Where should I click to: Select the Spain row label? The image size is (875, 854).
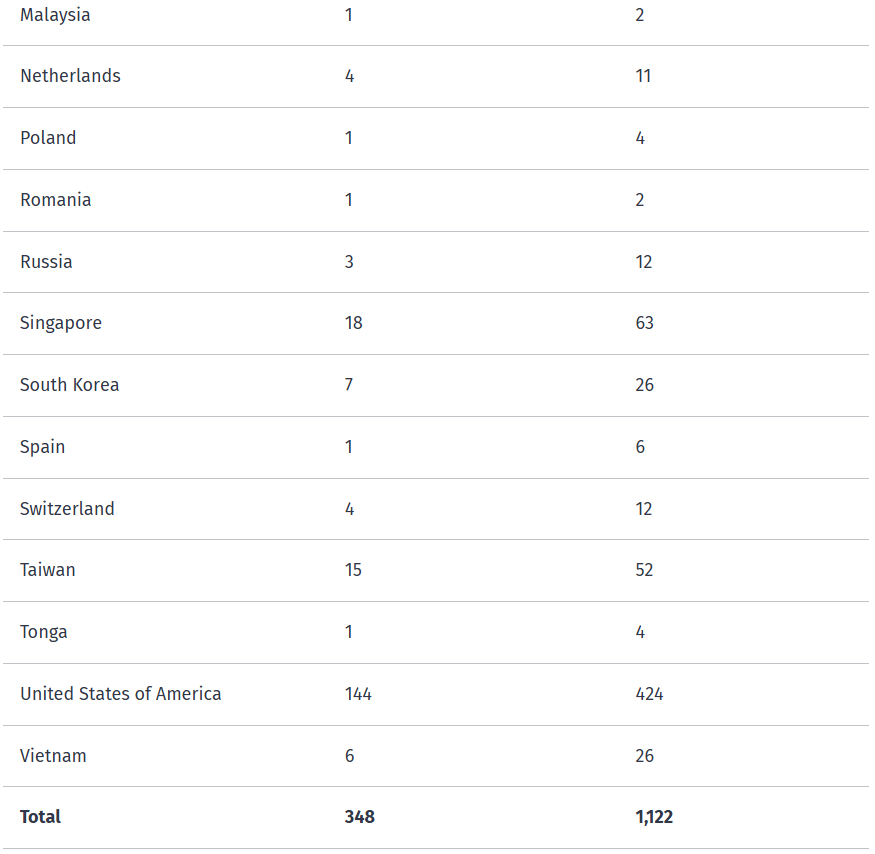click(43, 447)
